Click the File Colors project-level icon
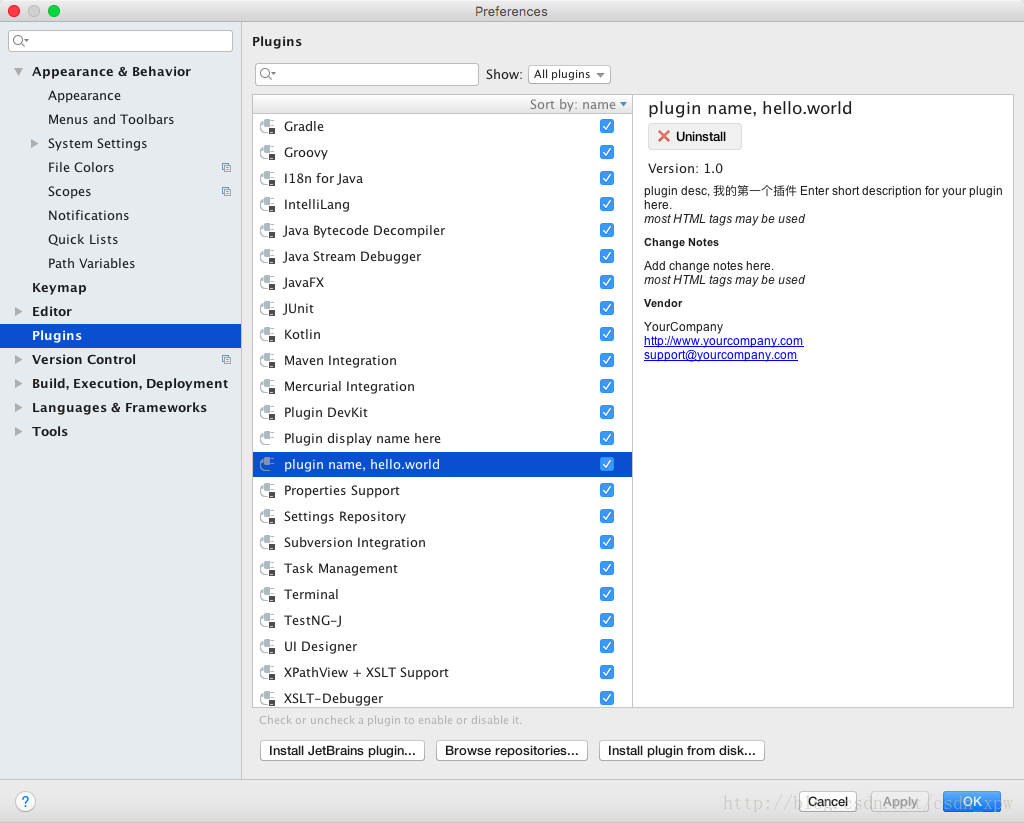This screenshot has height=823, width=1024. pos(227,168)
